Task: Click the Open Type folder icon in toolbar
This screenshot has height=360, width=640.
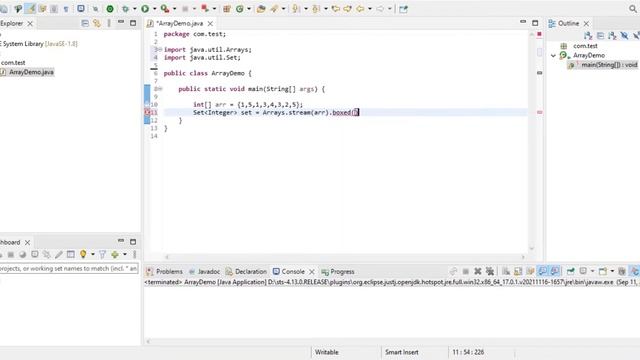Action: click(261, 9)
